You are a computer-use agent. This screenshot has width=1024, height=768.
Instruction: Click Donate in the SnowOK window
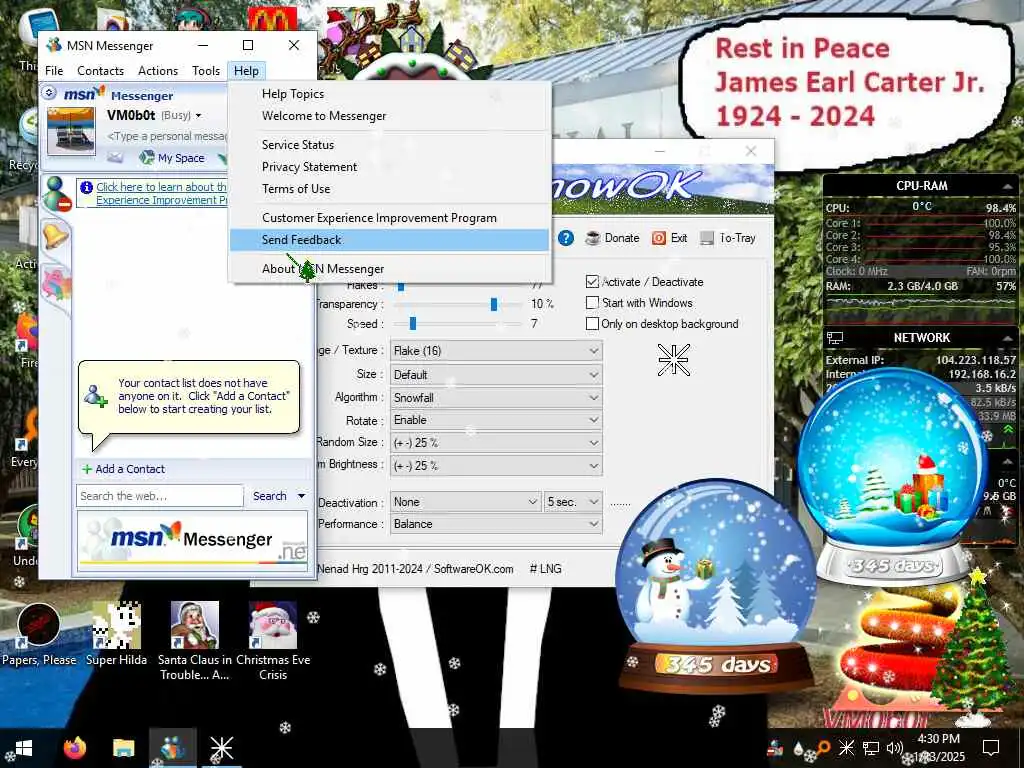click(x=612, y=238)
